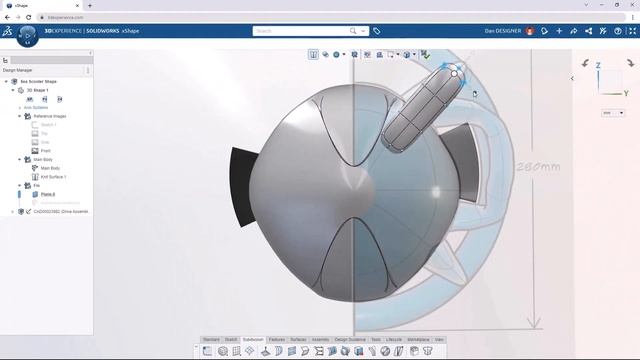
Task: Select the Main Body feature item
Action: (x=50, y=168)
